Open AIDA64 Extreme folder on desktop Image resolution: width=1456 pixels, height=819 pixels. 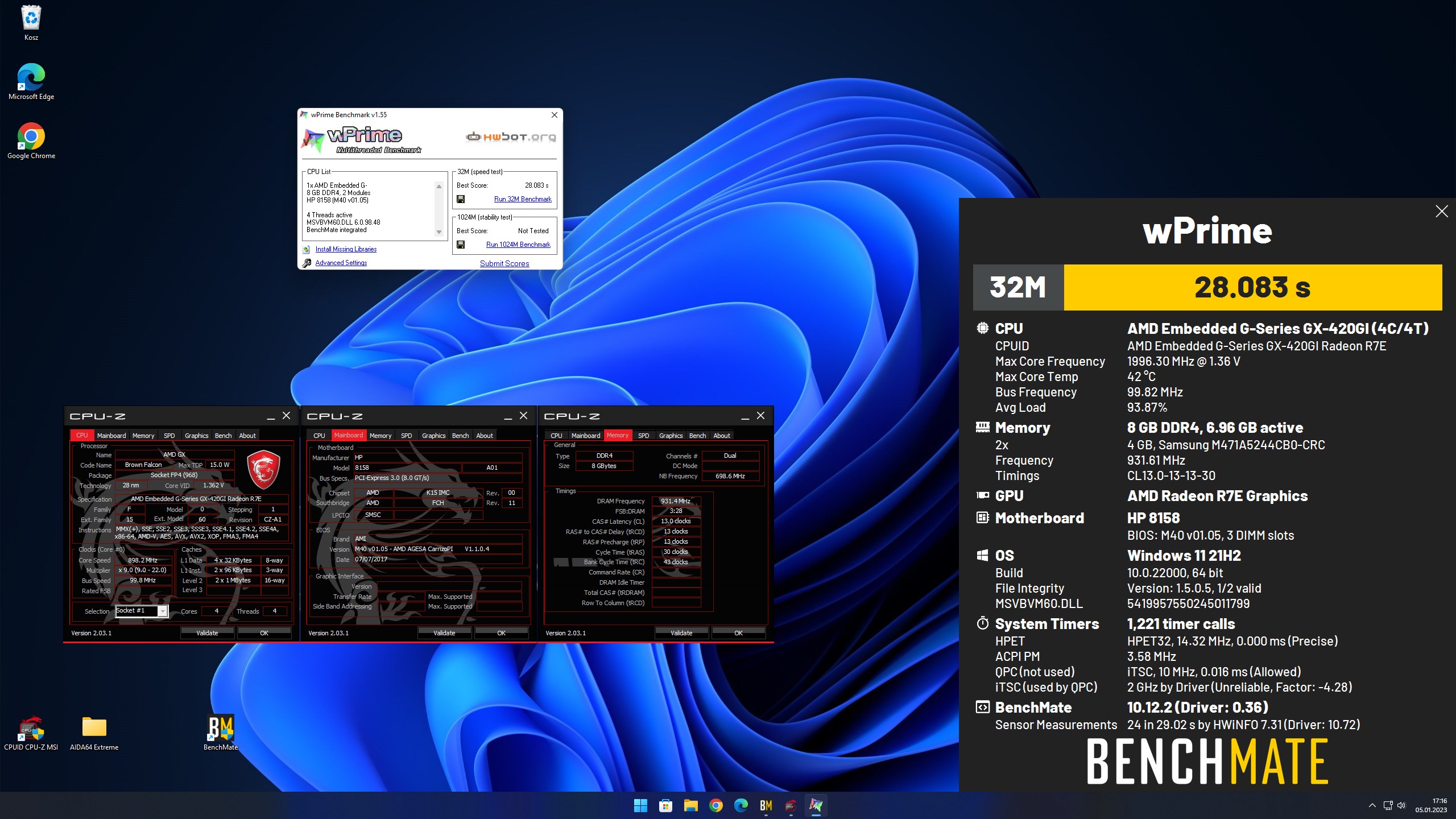coord(94,733)
